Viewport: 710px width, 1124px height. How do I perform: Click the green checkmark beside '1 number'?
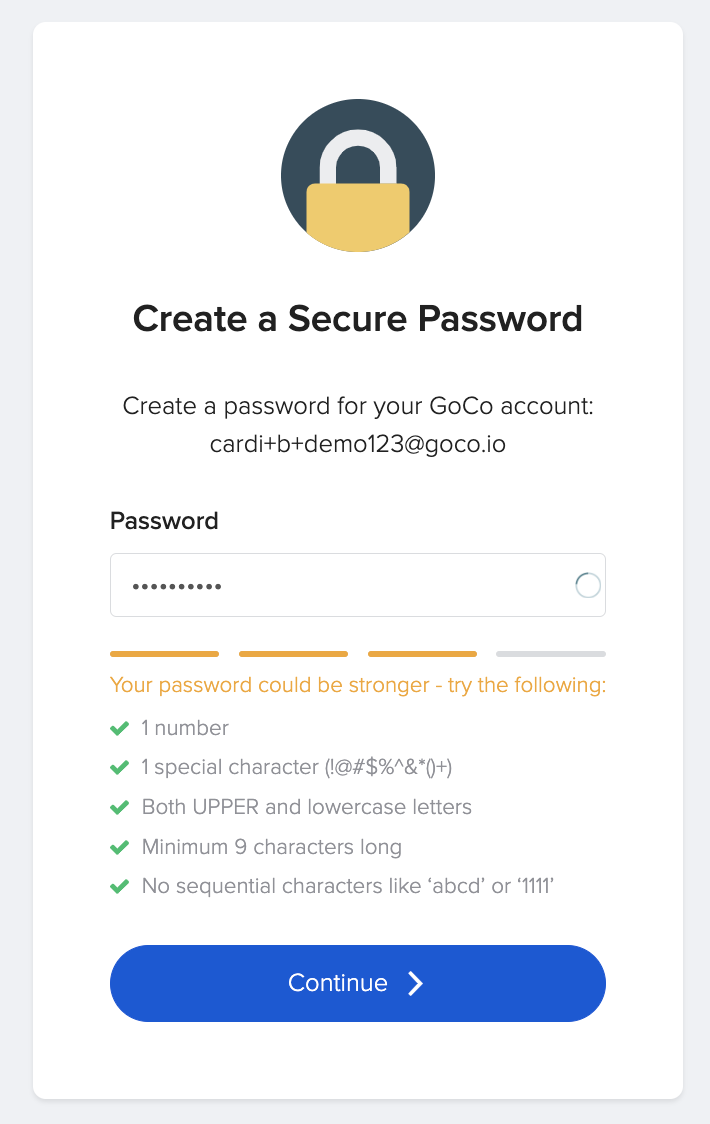pyautogui.click(x=120, y=728)
